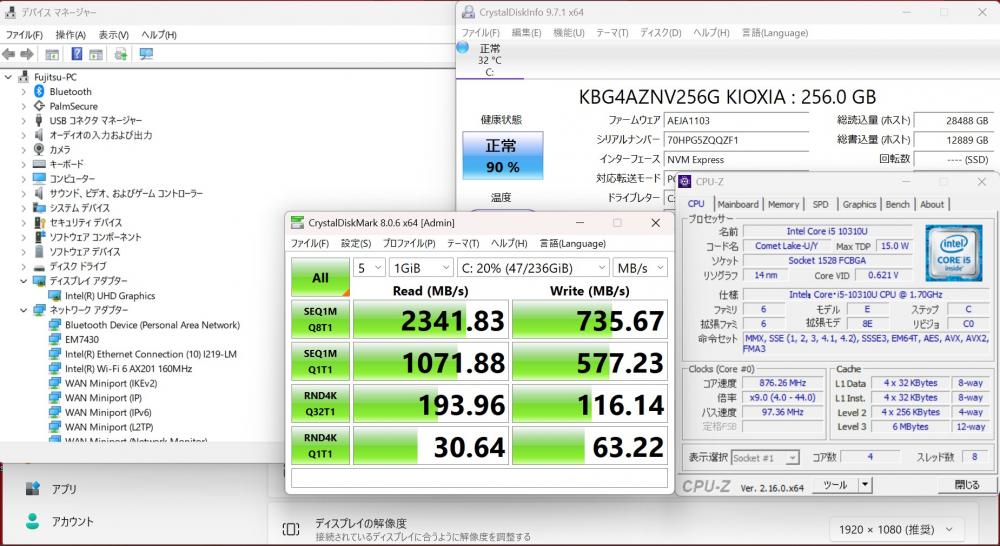Switch to the SPD tab in CPU-Z
1000x546 pixels.
pos(820,204)
